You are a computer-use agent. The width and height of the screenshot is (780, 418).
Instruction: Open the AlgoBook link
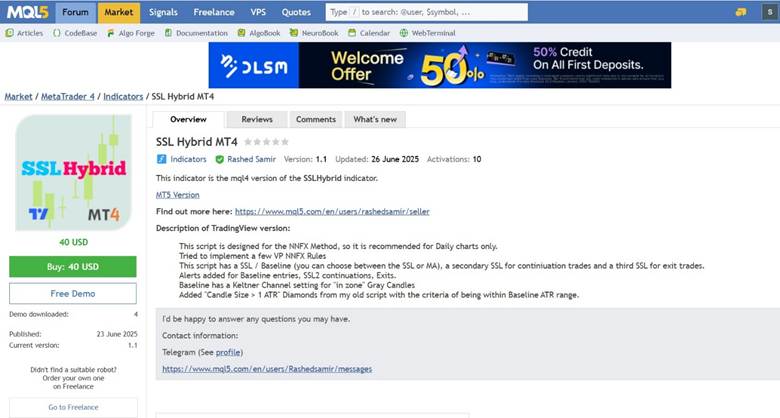tap(265, 33)
